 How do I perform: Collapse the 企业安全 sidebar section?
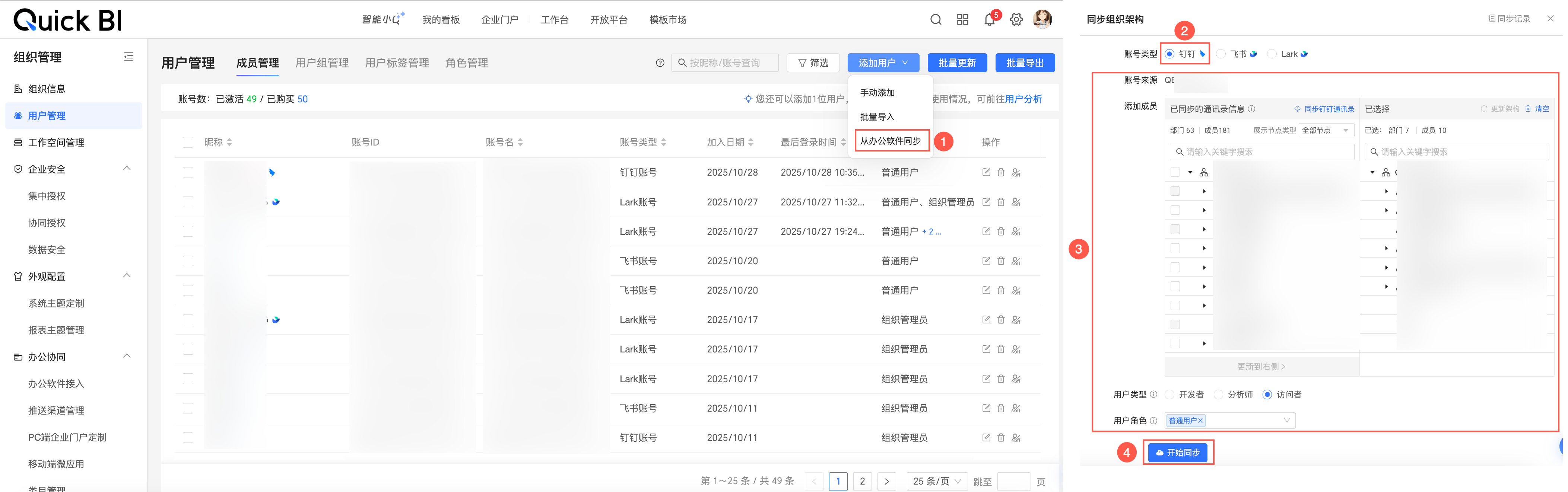[127, 169]
